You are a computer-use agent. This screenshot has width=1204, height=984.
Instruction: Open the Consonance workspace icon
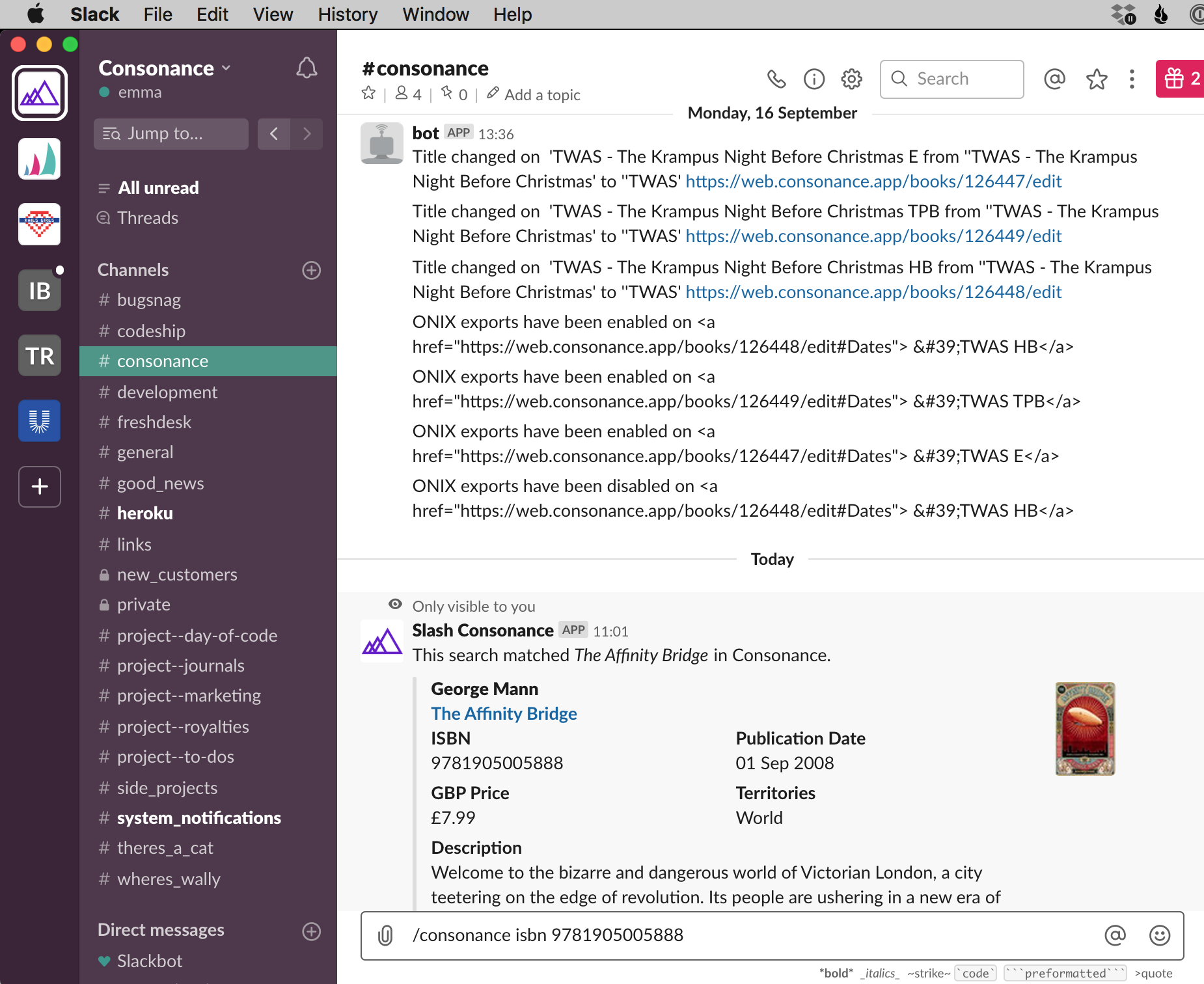[x=40, y=93]
